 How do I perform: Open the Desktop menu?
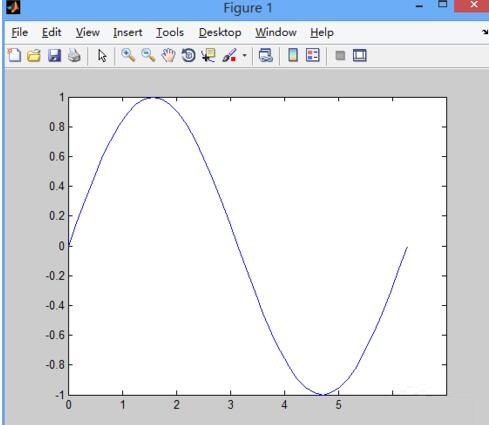point(220,33)
